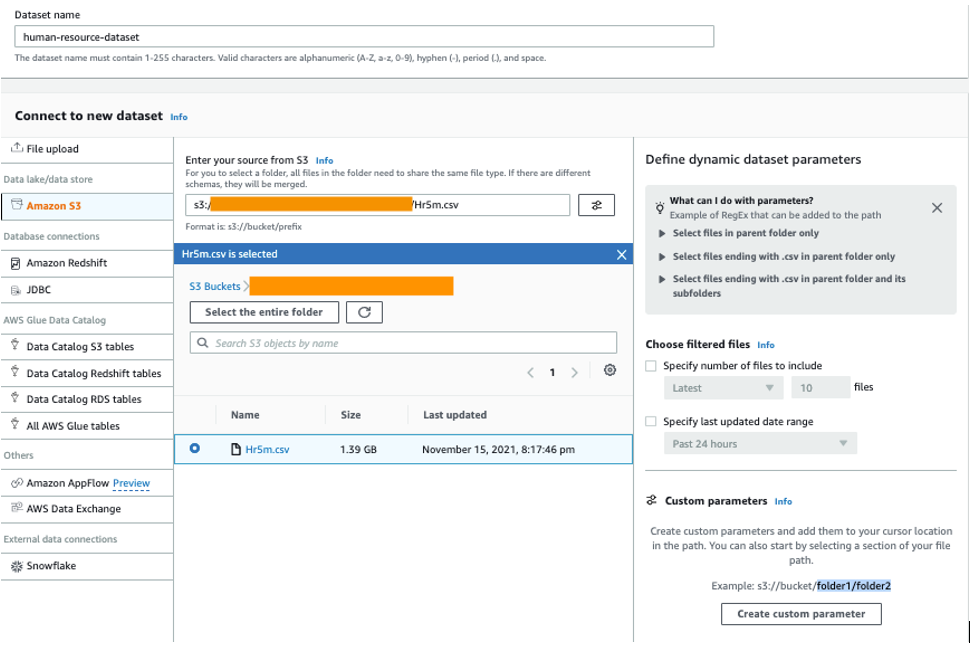The image size is (970, 647).
Task: Click the lightbulb tip icon
Action: (660, 207)
